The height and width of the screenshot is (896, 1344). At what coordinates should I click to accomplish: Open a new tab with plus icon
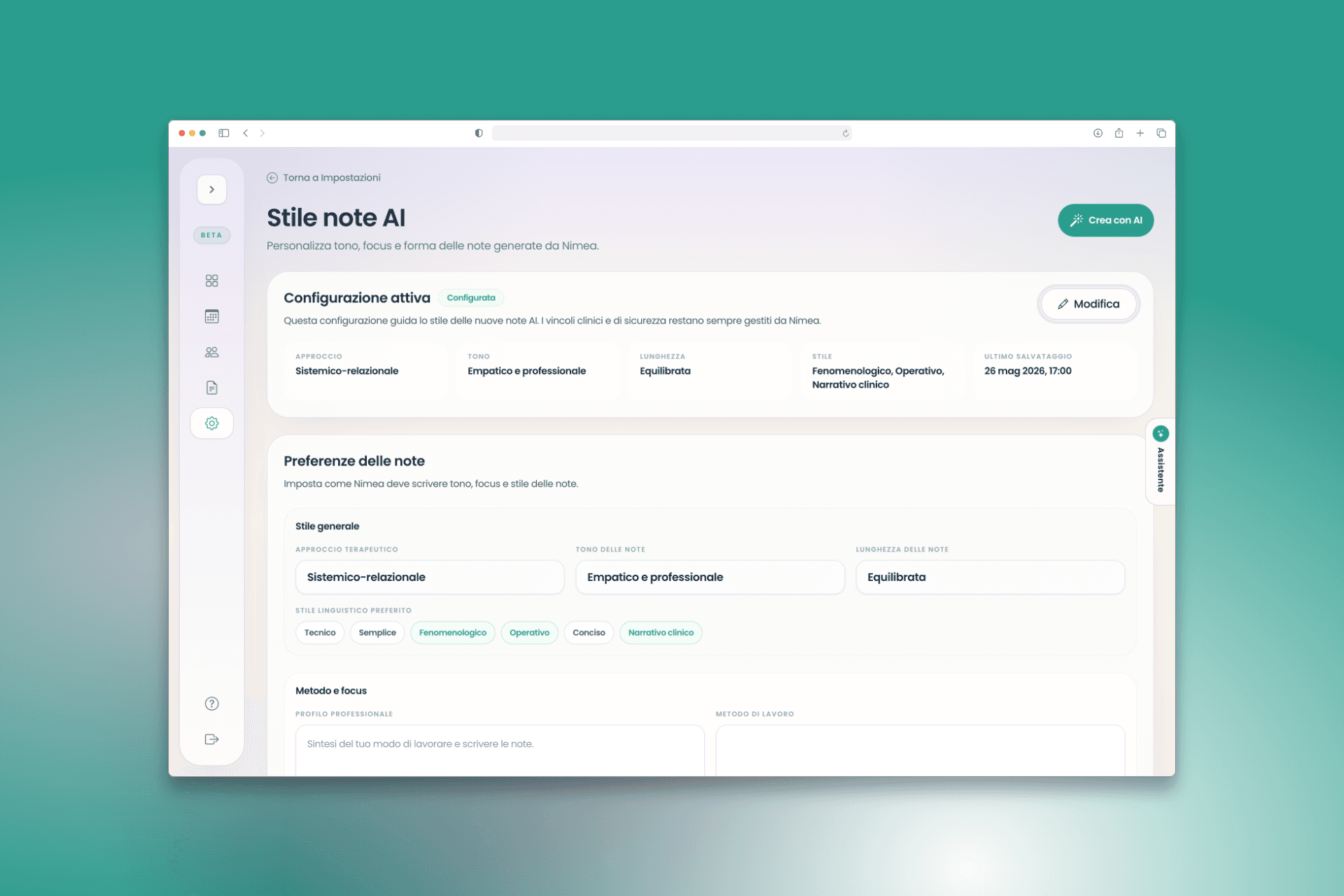pos(1140,133)
